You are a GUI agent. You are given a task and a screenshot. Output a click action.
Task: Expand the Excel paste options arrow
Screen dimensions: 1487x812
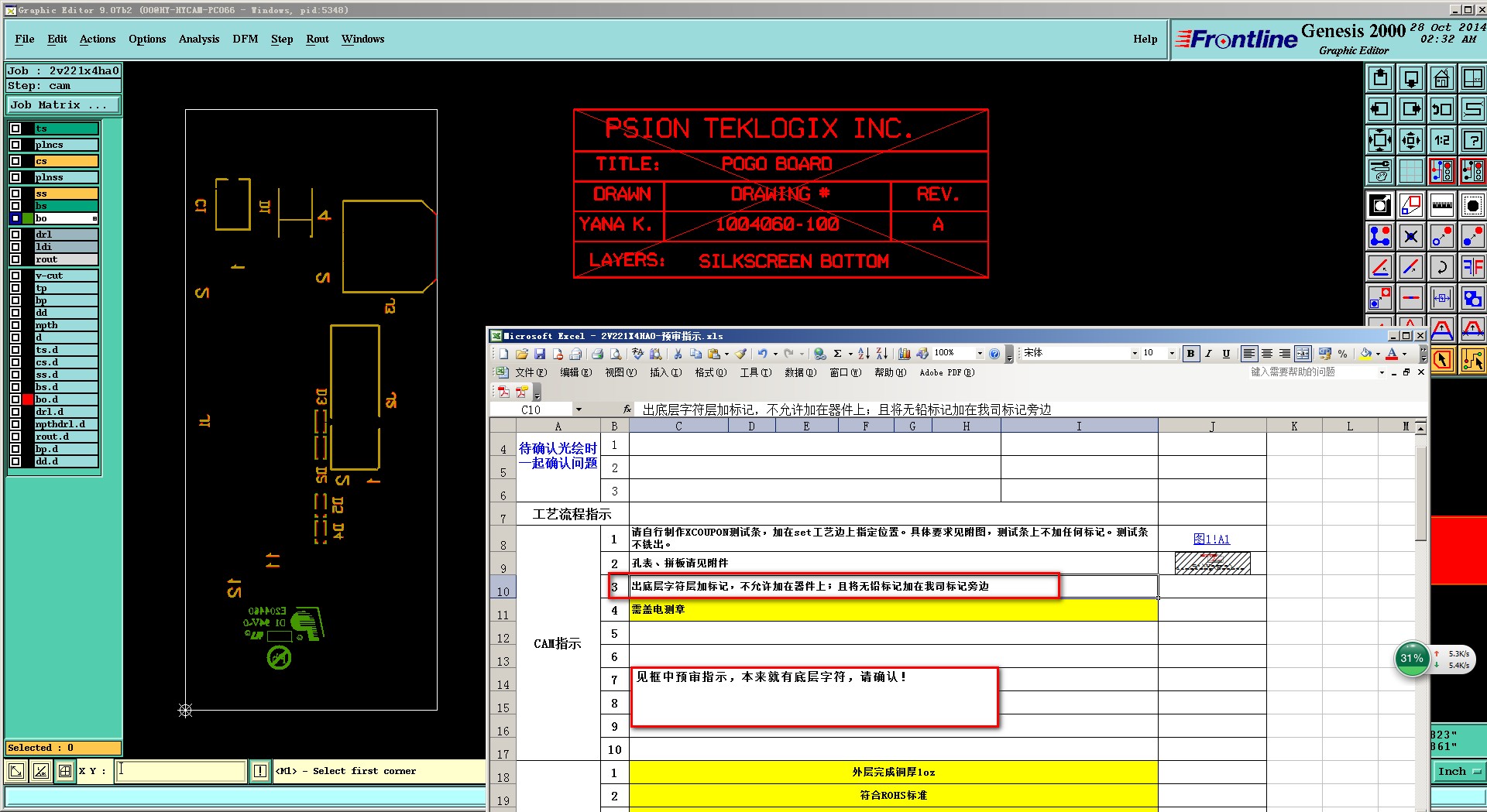[x=726, y=355]
